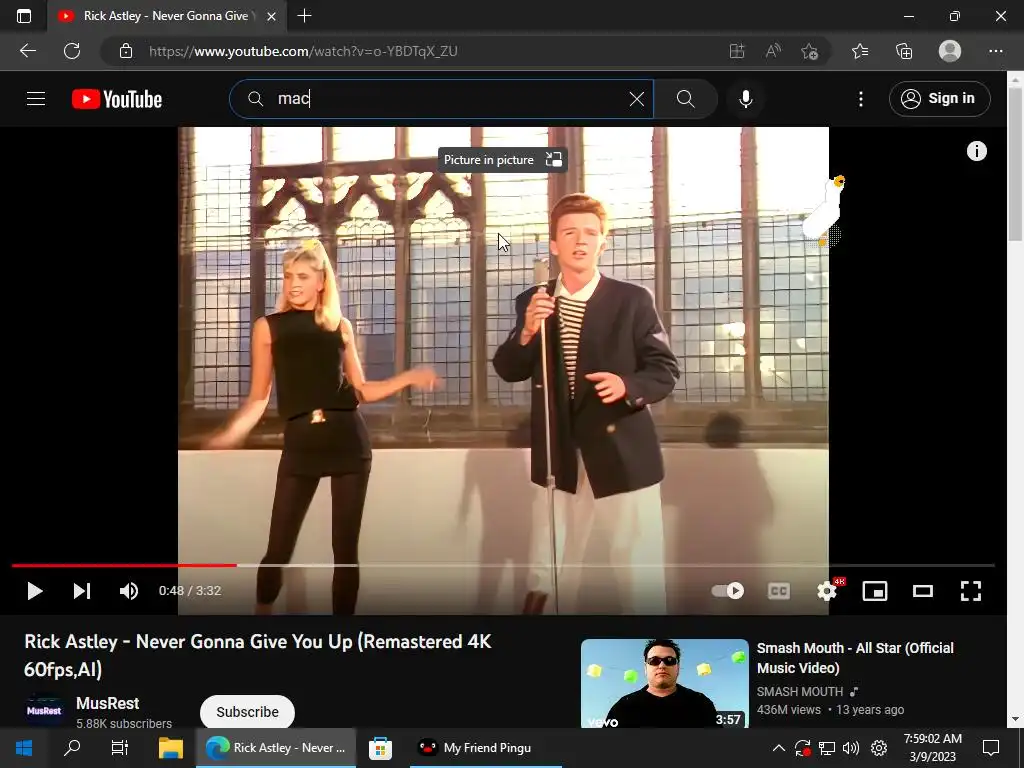Open Edge profile avatar
Screen dimensions: 1024x768
click(x=950, y=51)
